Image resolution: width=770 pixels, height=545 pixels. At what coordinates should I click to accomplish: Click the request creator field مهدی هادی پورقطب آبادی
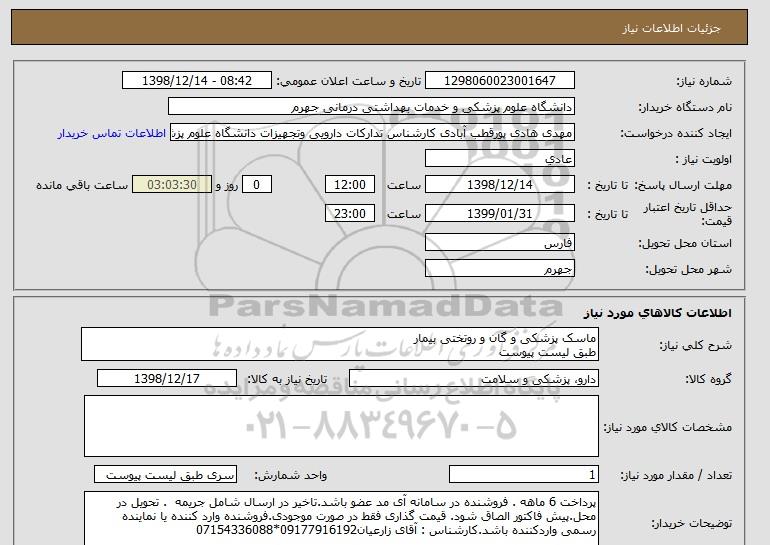click(x=372, y=133)
